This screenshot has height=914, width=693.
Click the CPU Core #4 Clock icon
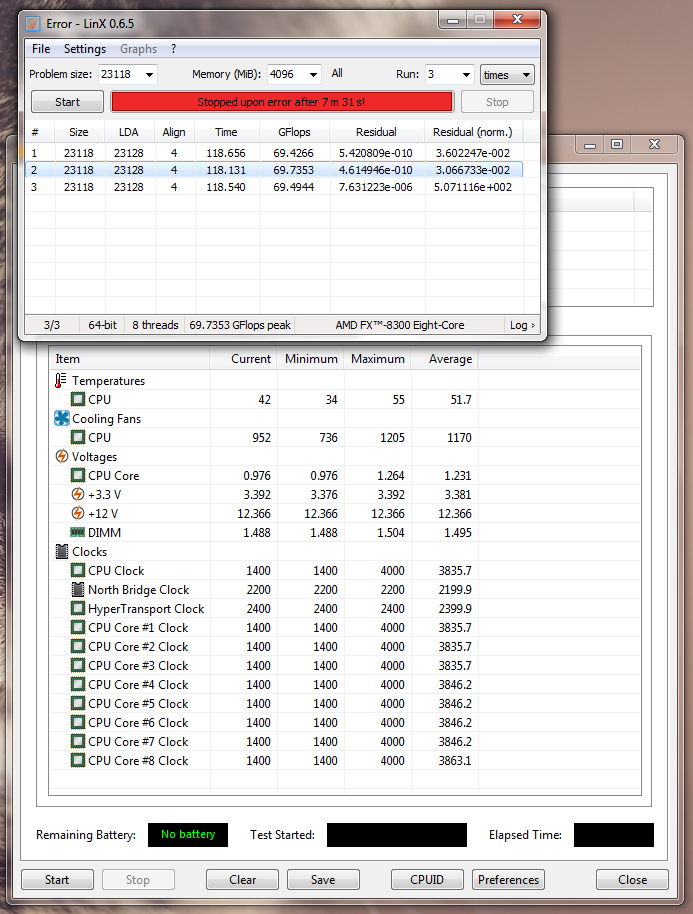pos(78,684)
